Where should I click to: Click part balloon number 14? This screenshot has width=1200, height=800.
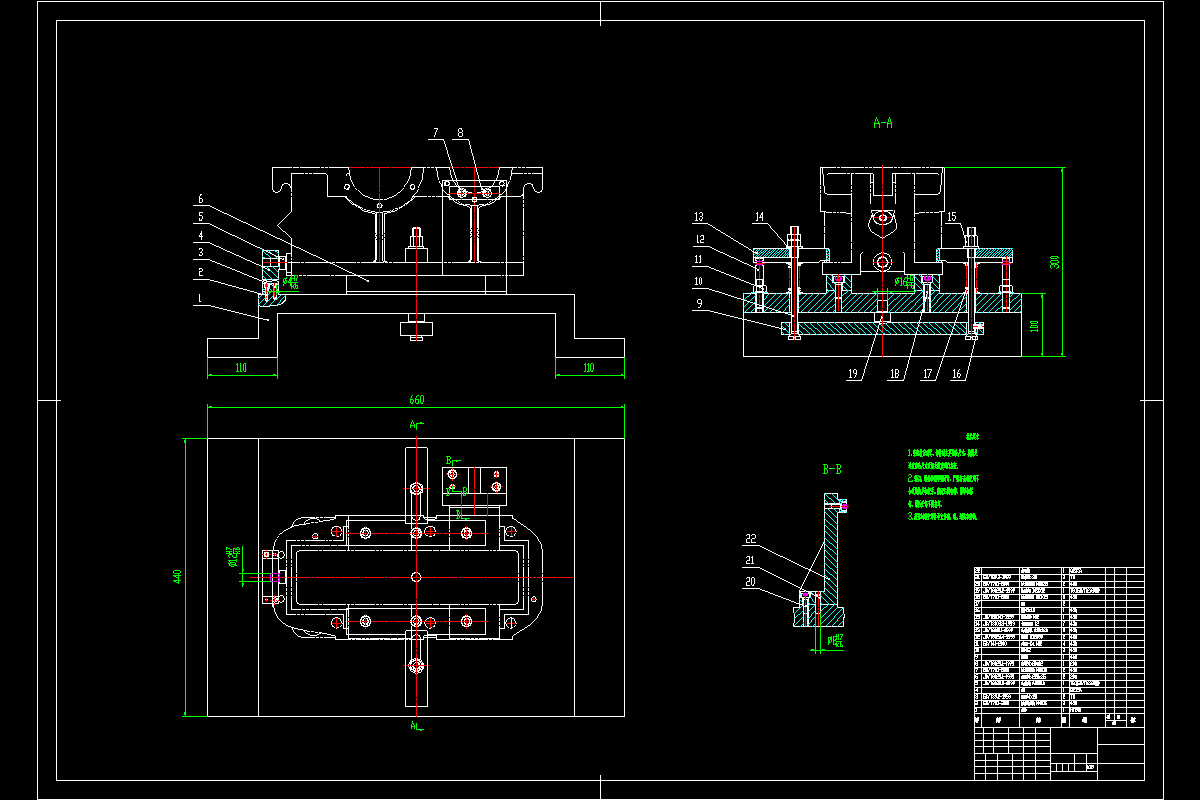759,217
